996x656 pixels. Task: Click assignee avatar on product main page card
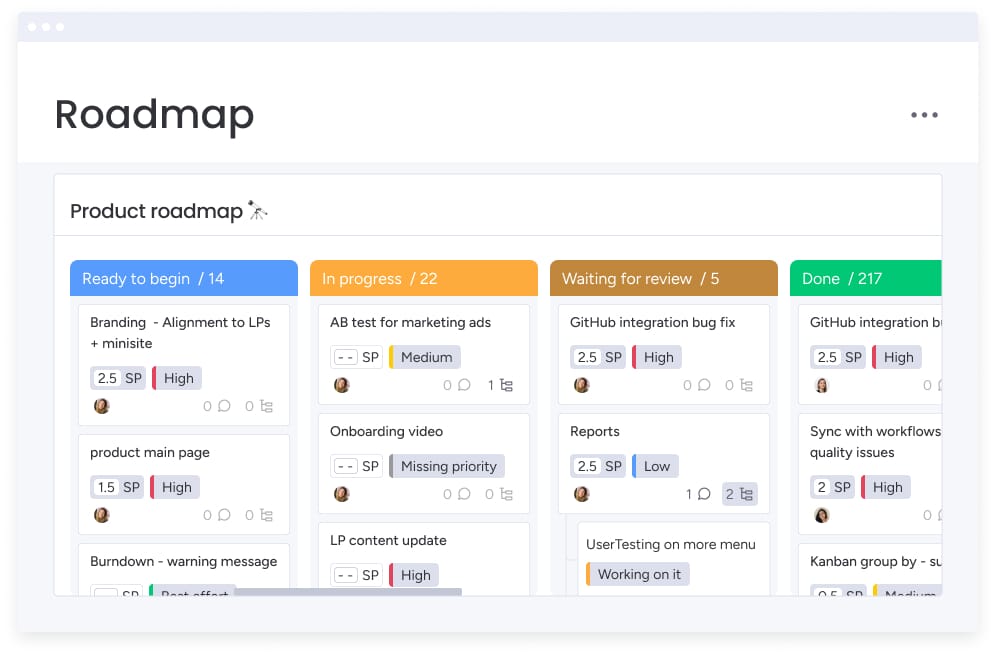tap(102, 515)
